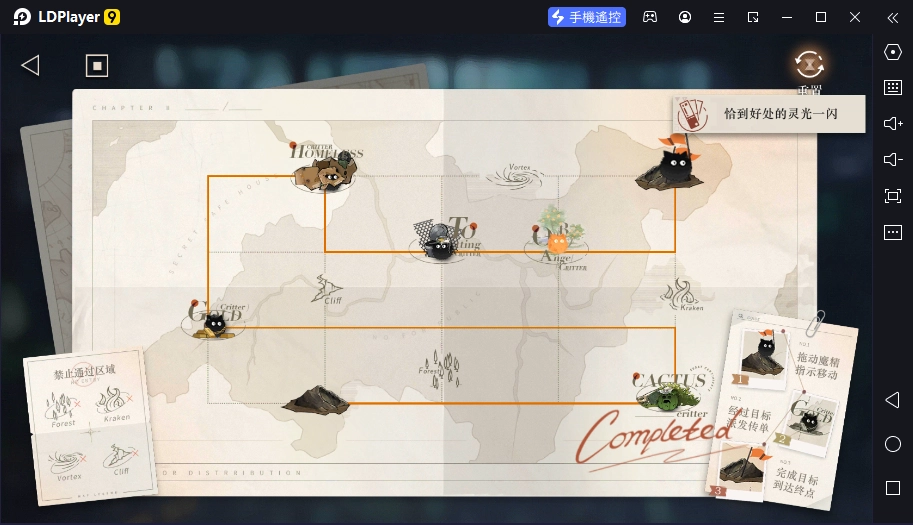Open hexagon settings icon in sidebar
Image resolution: width=913 pixels, height=525 pixels.
coord(893,52)
